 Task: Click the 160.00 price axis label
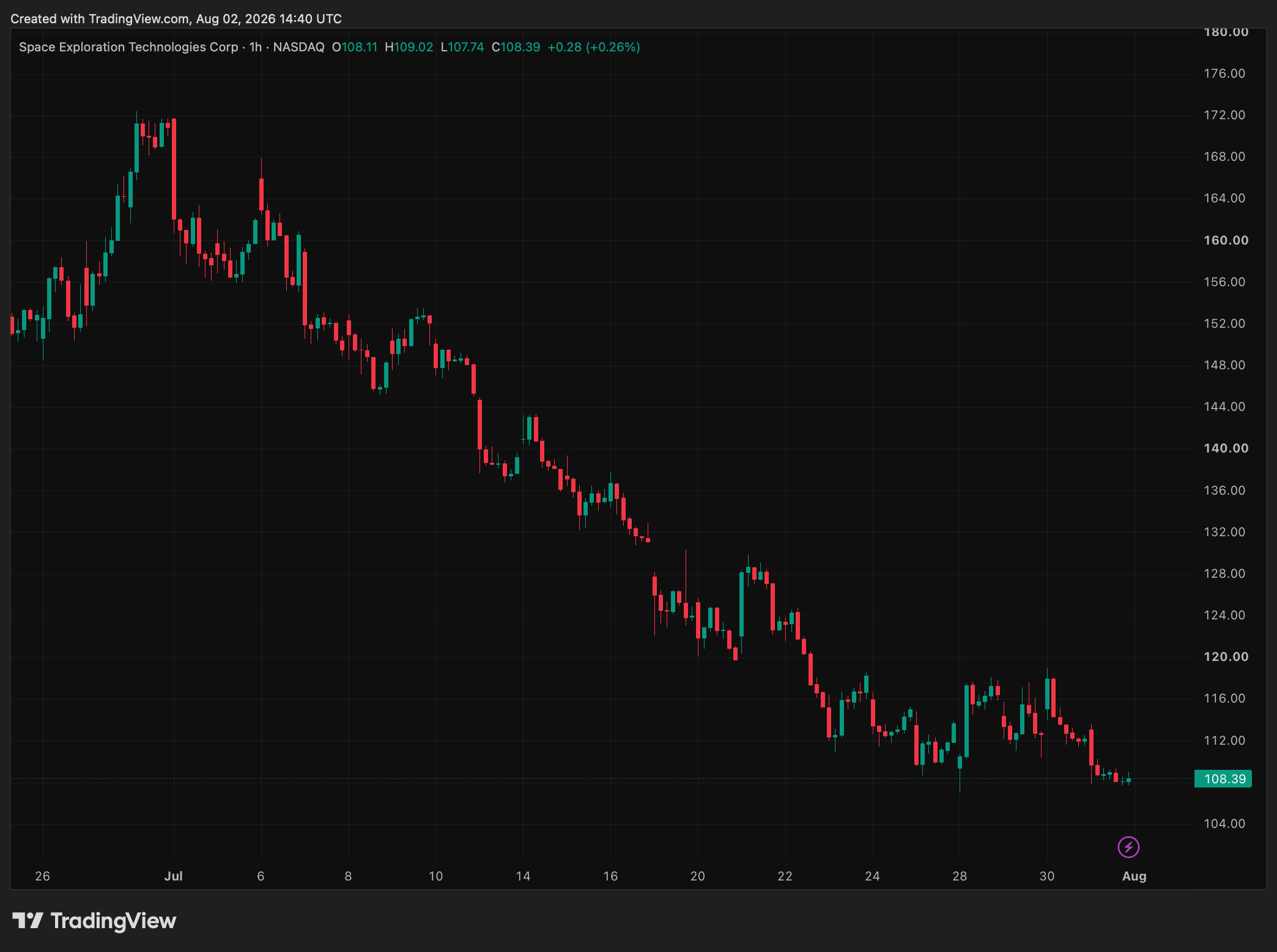(x=1226, y=240)
